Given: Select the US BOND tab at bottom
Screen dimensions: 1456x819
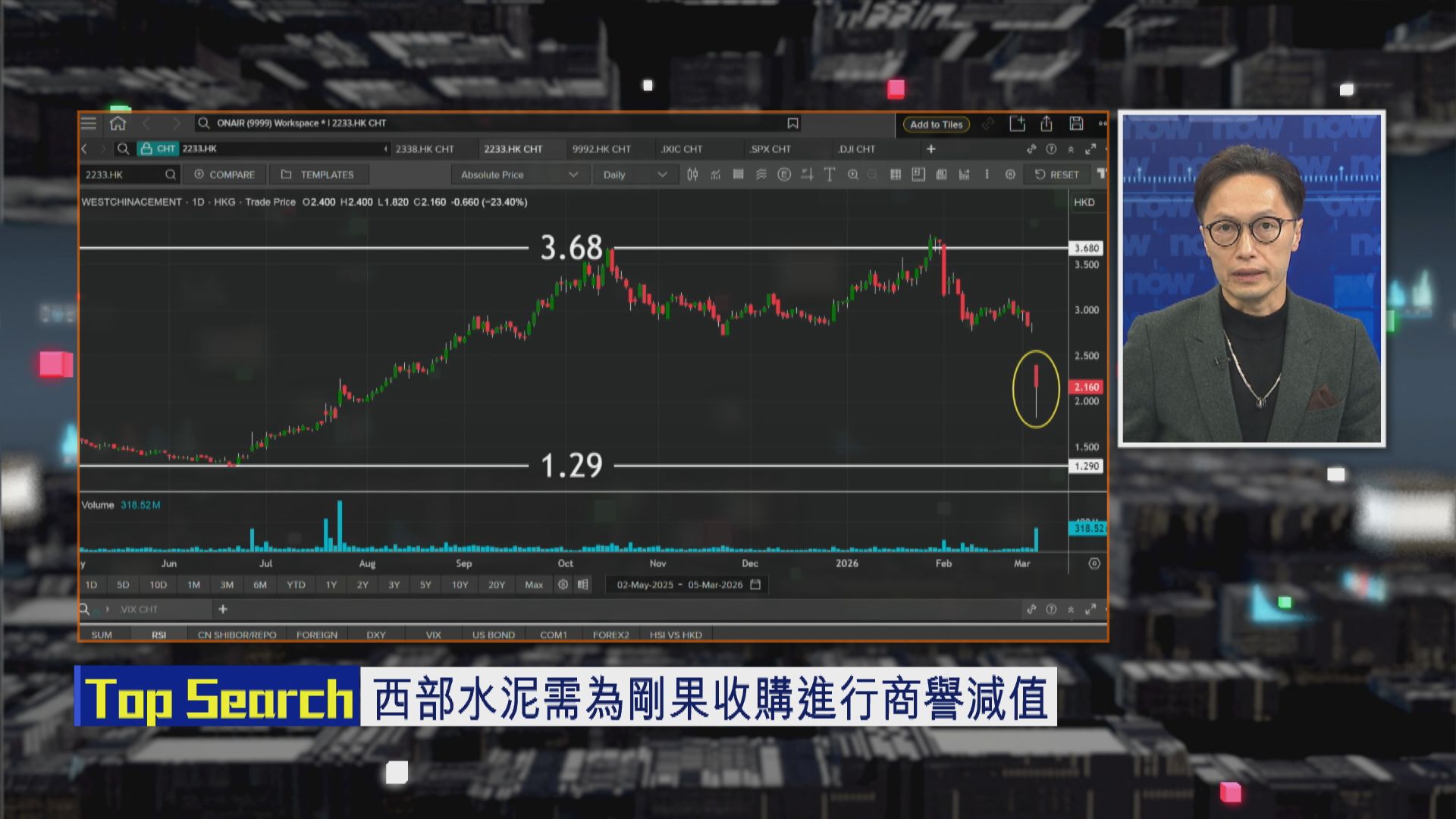Looking at the screenshot, I should coord(494,634).
